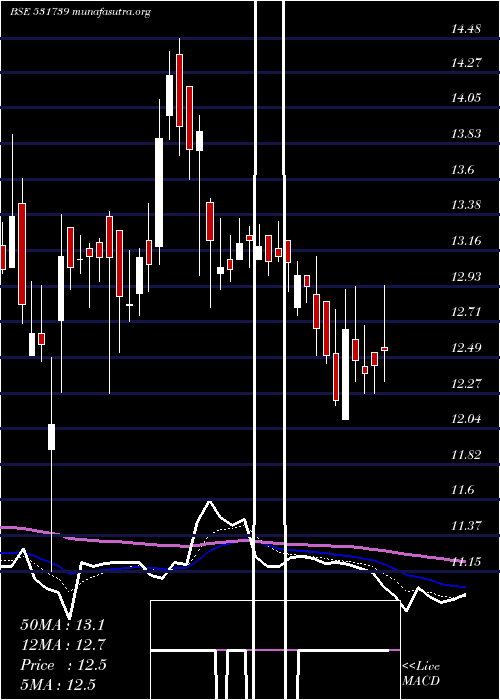This screenshot has height=700, width=500.
Task: Click the 14.48 price axis label
Action: (x=466, y=30)
